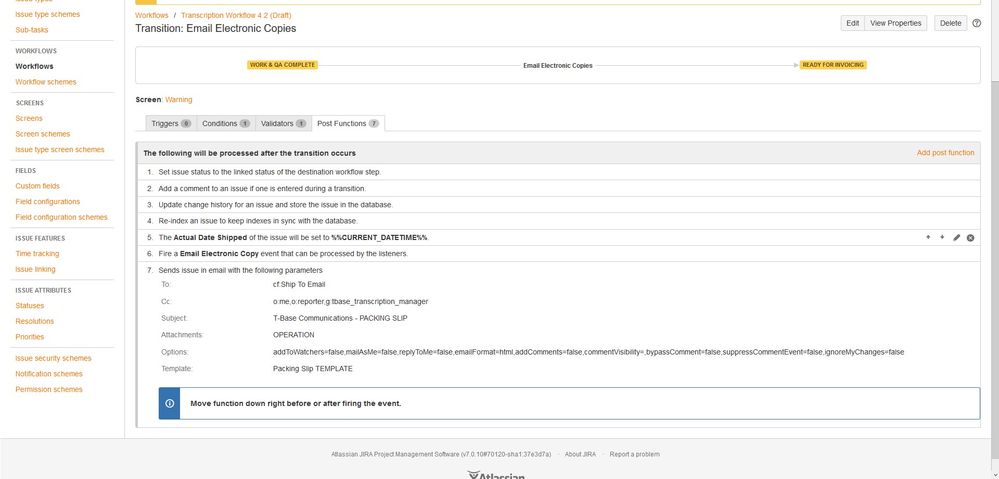Click Email Electronic Copies transition label in diagram
The image size is (999, 479).
[557, 66]
